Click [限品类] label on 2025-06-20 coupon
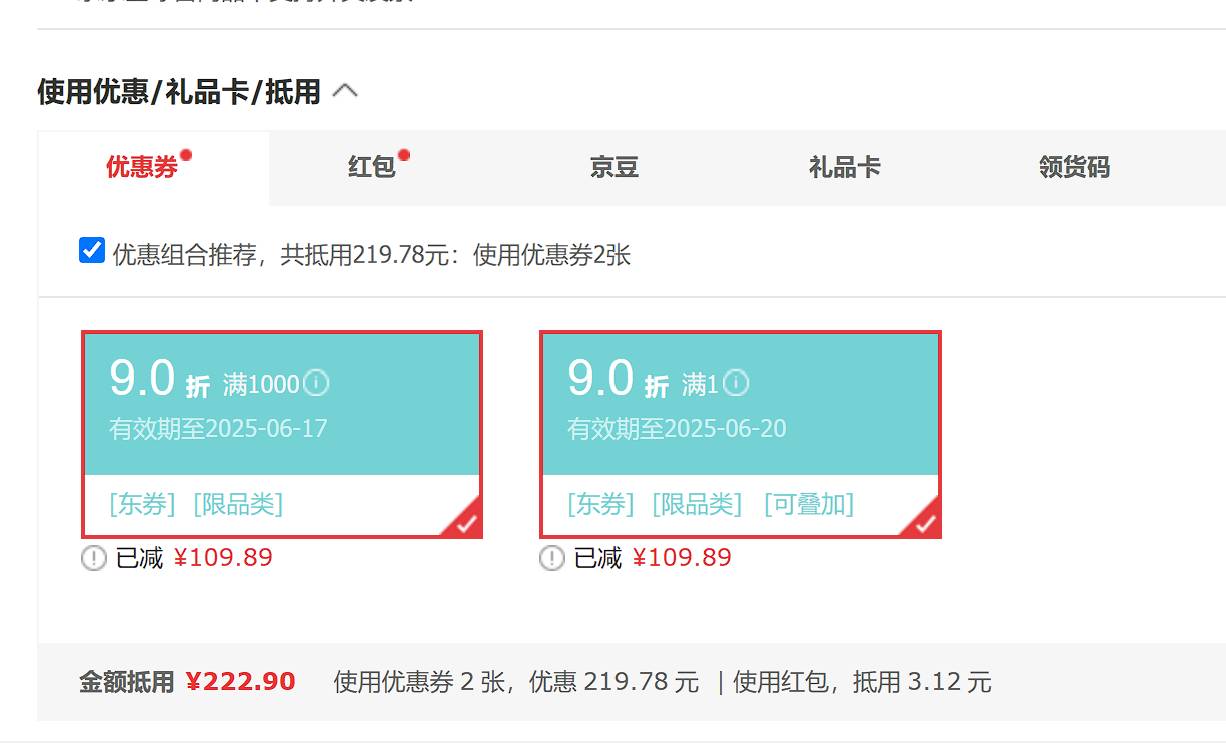 697,504
